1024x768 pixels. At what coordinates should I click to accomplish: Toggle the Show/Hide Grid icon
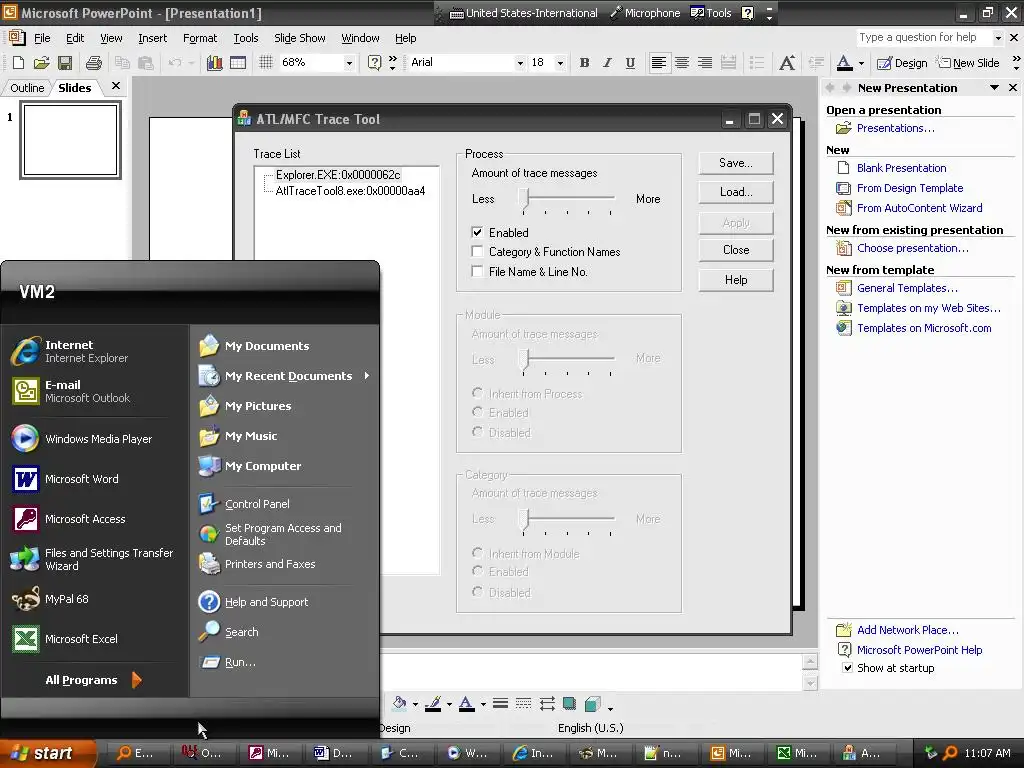[266, 63]
